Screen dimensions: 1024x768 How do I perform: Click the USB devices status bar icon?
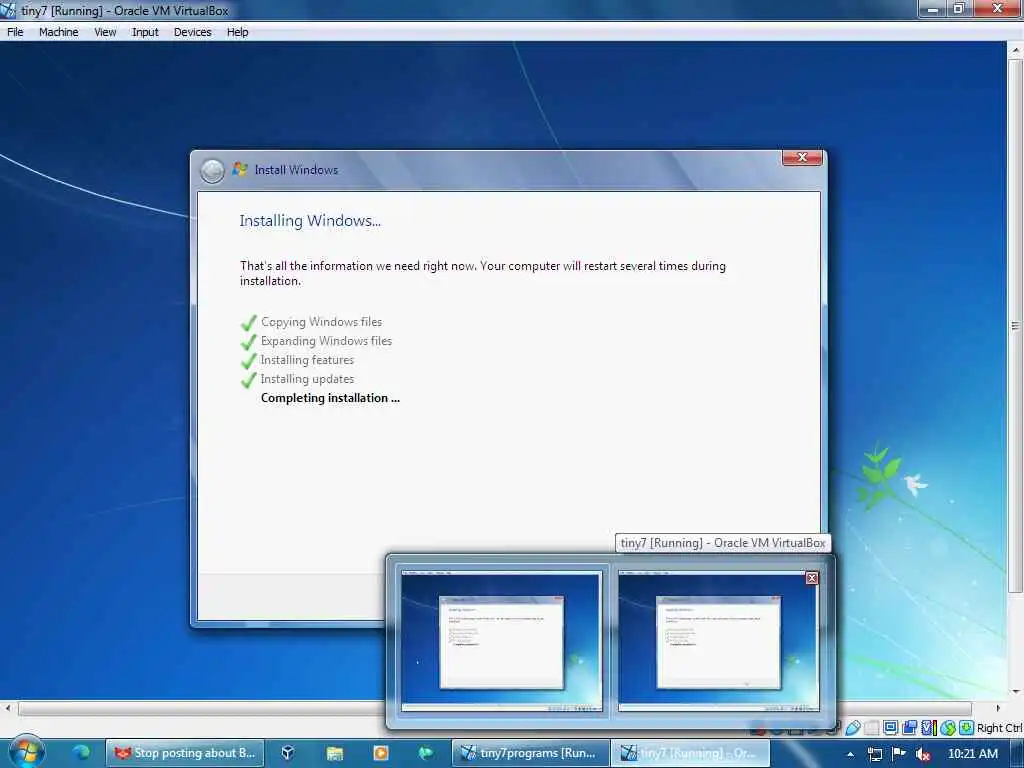[852, 728]
